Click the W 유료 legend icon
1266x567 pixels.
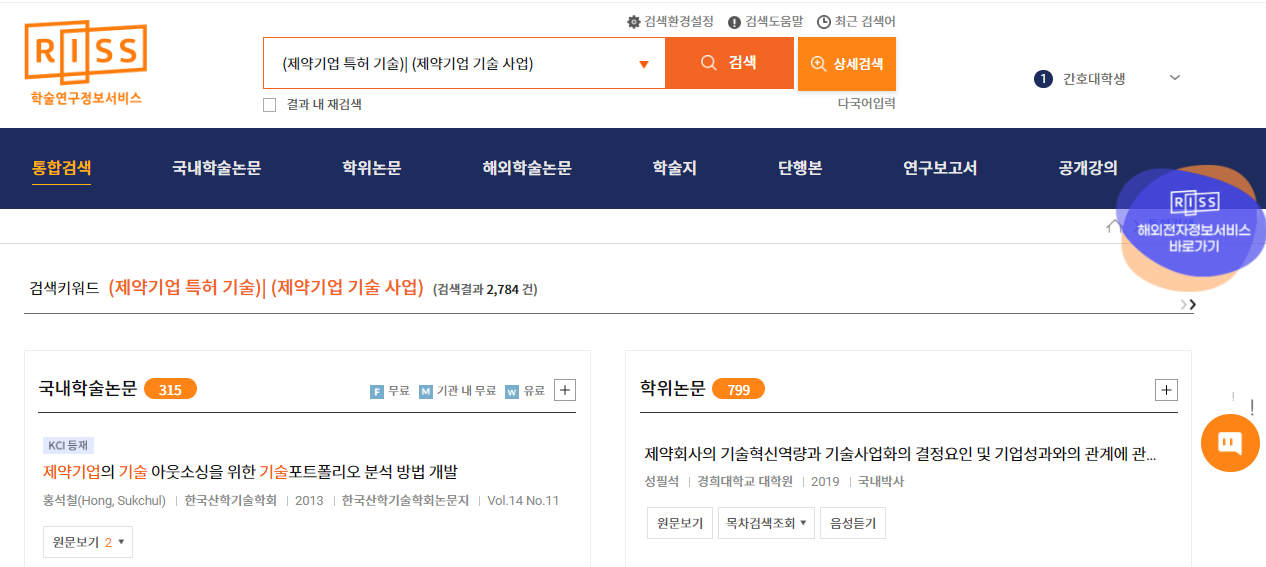[512, 391]
